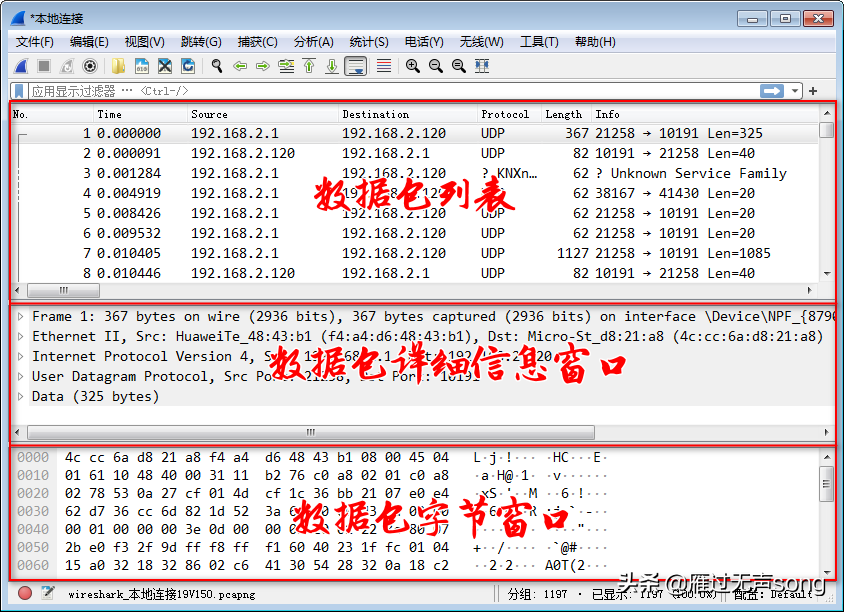Click packet details horizontal scrollbar thumb
This screenshot has width=844, height=612.
[x=311, y=432]
